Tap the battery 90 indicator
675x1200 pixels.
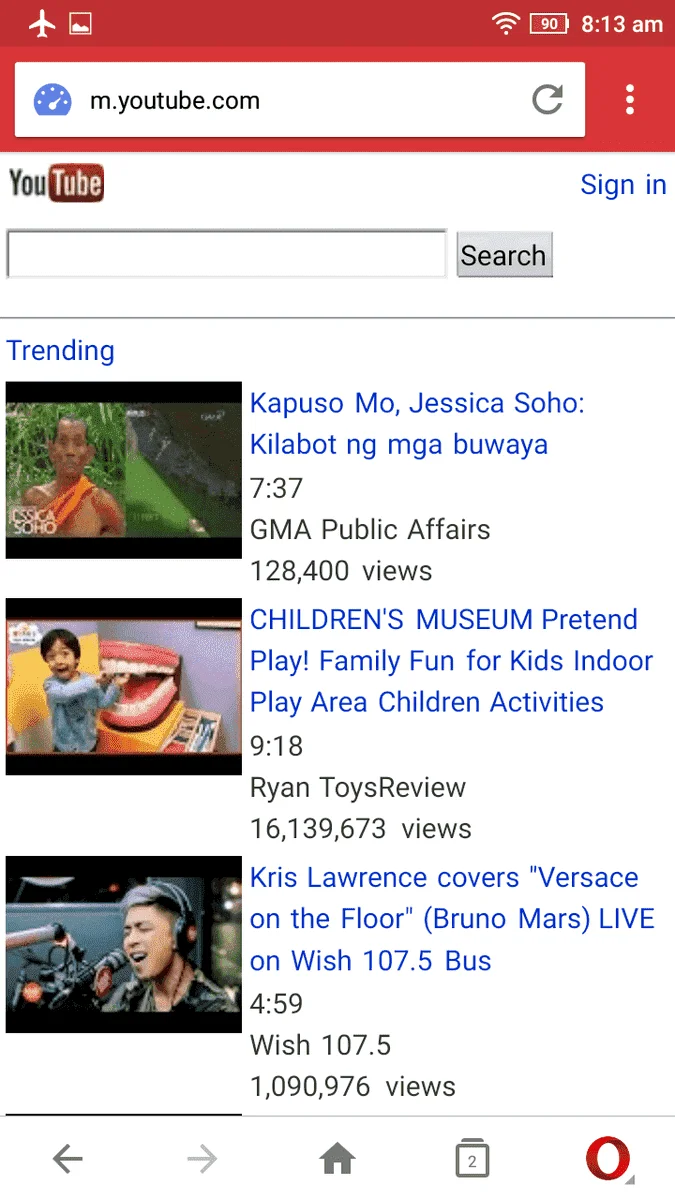[549, 23]
